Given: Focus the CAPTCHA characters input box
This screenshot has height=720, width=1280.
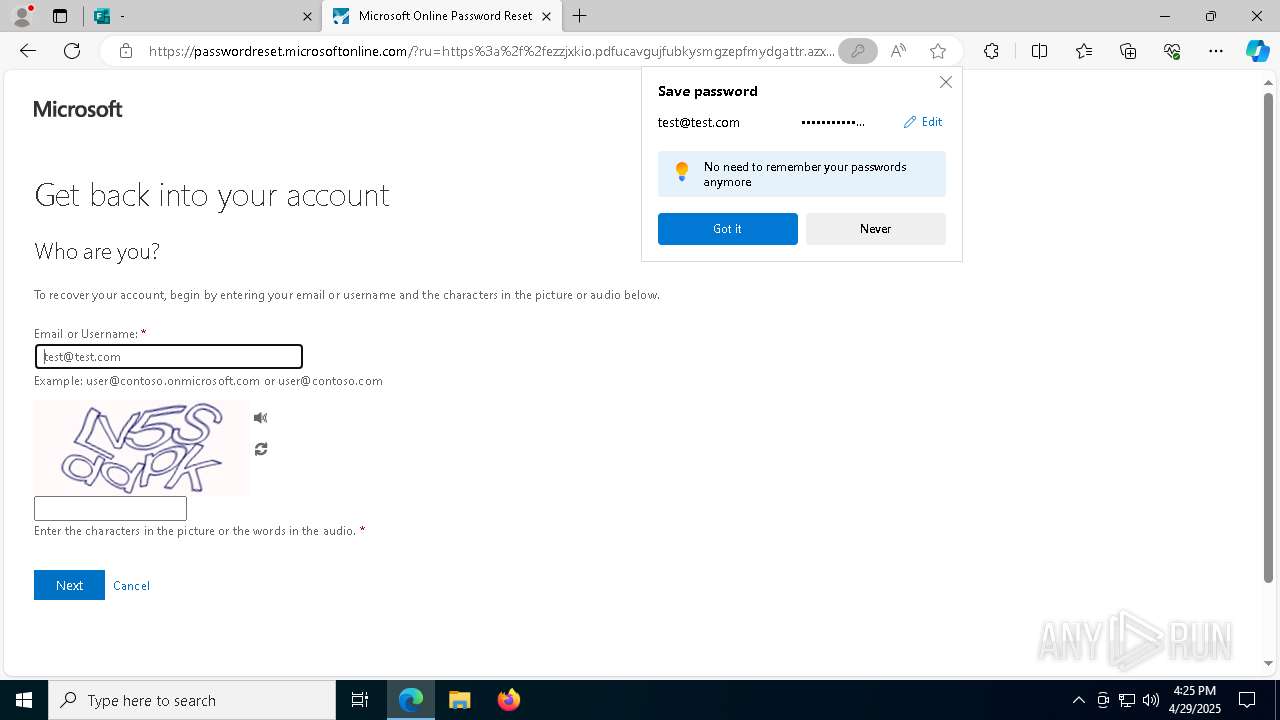Looking at the screenshot, I should [110, 508].
